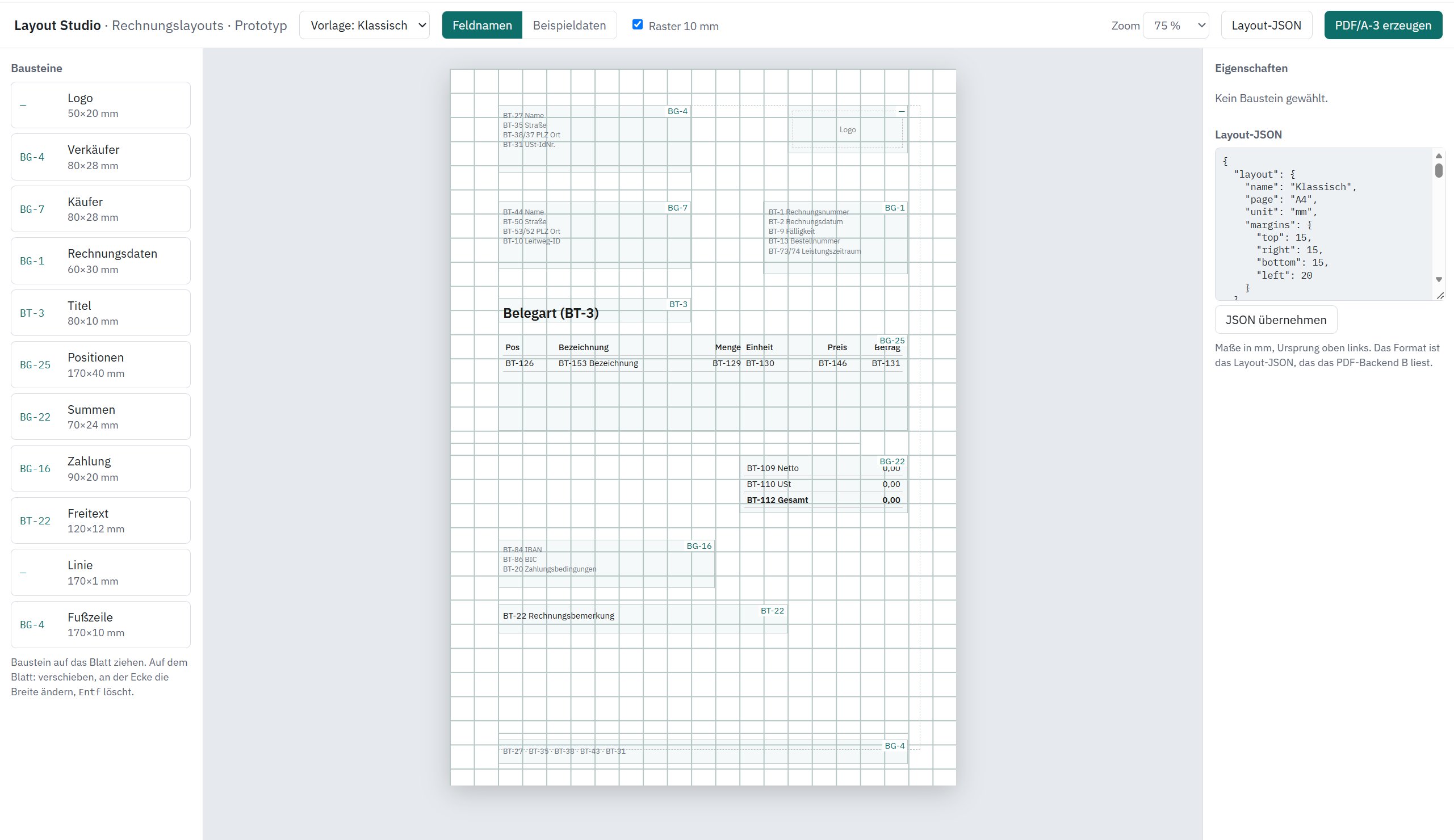1454x840 pixels.
Task: Click the JSON textarea scroll-down arrow
Action: [x=1439, y=279]
